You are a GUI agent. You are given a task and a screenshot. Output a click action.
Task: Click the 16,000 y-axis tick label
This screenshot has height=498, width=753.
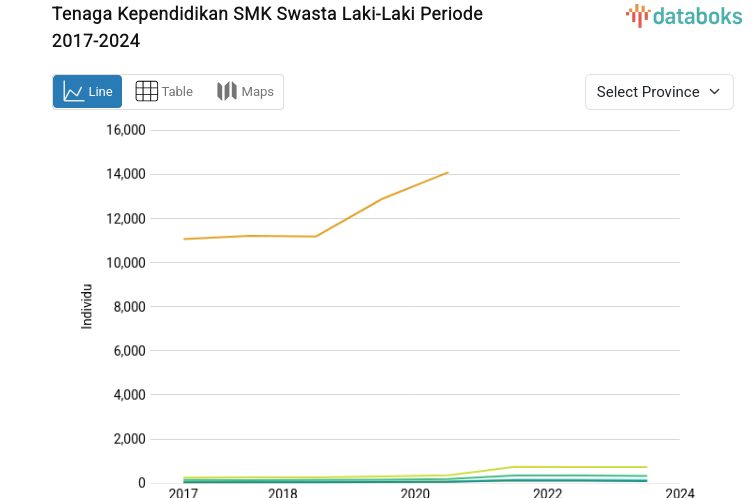pyautogui.click(x=126, y=130)
